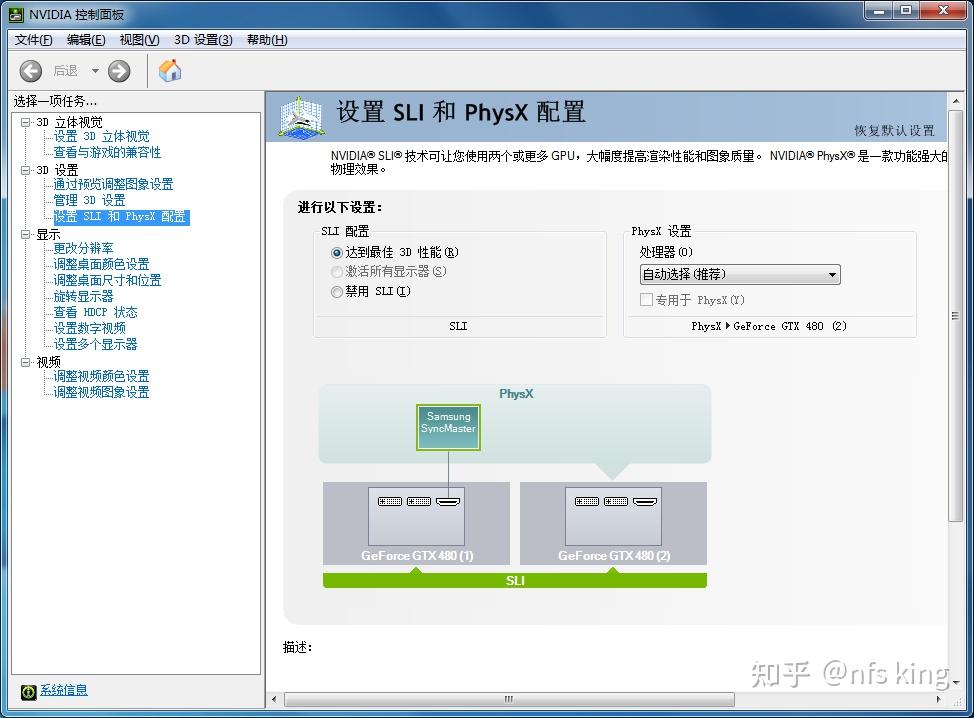Open the 视图(V) menu

(140, 40)
